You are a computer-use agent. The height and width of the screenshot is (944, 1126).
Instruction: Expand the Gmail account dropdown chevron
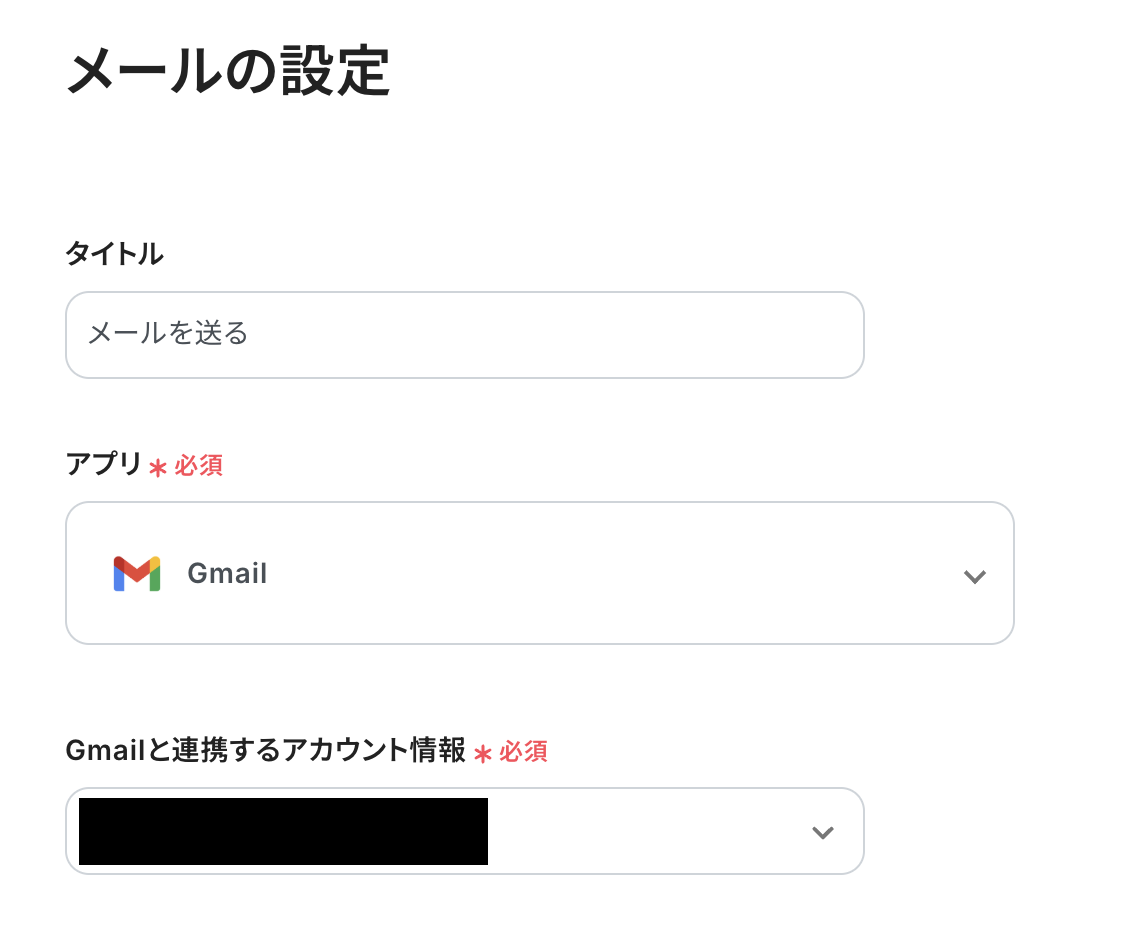click(x=822, y=832)
